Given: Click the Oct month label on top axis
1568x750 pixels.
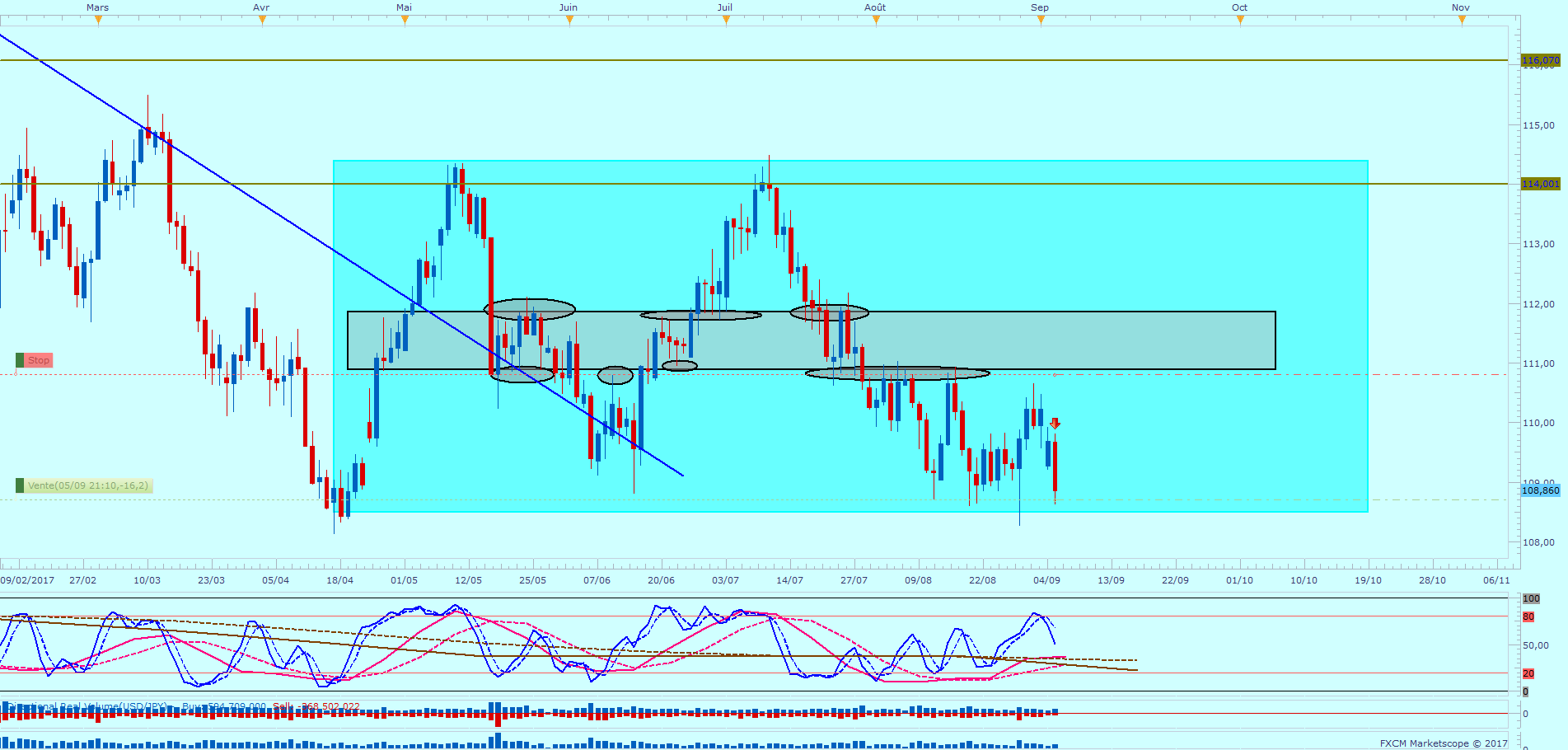Looking at the screenshot, I should pos(1239,7).
